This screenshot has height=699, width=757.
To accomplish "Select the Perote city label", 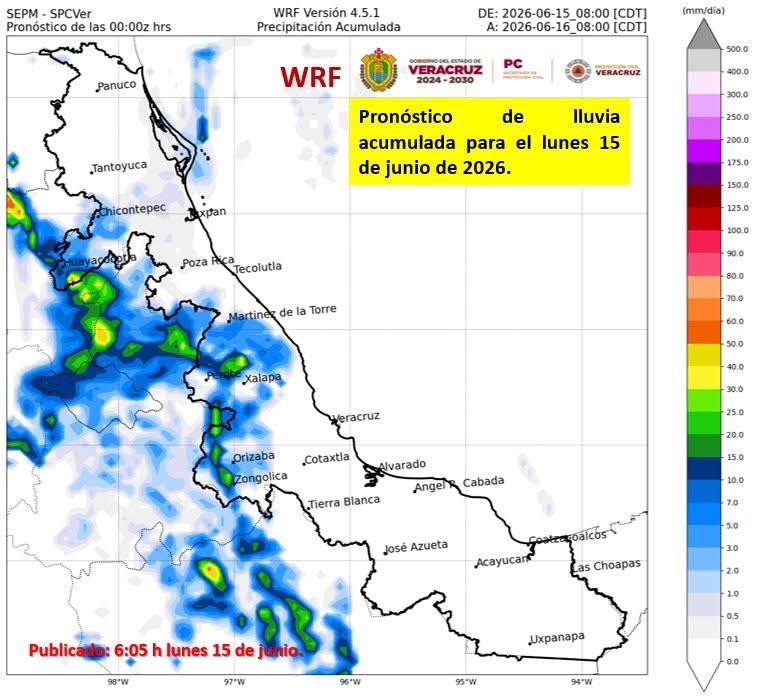I will (223, 375).
